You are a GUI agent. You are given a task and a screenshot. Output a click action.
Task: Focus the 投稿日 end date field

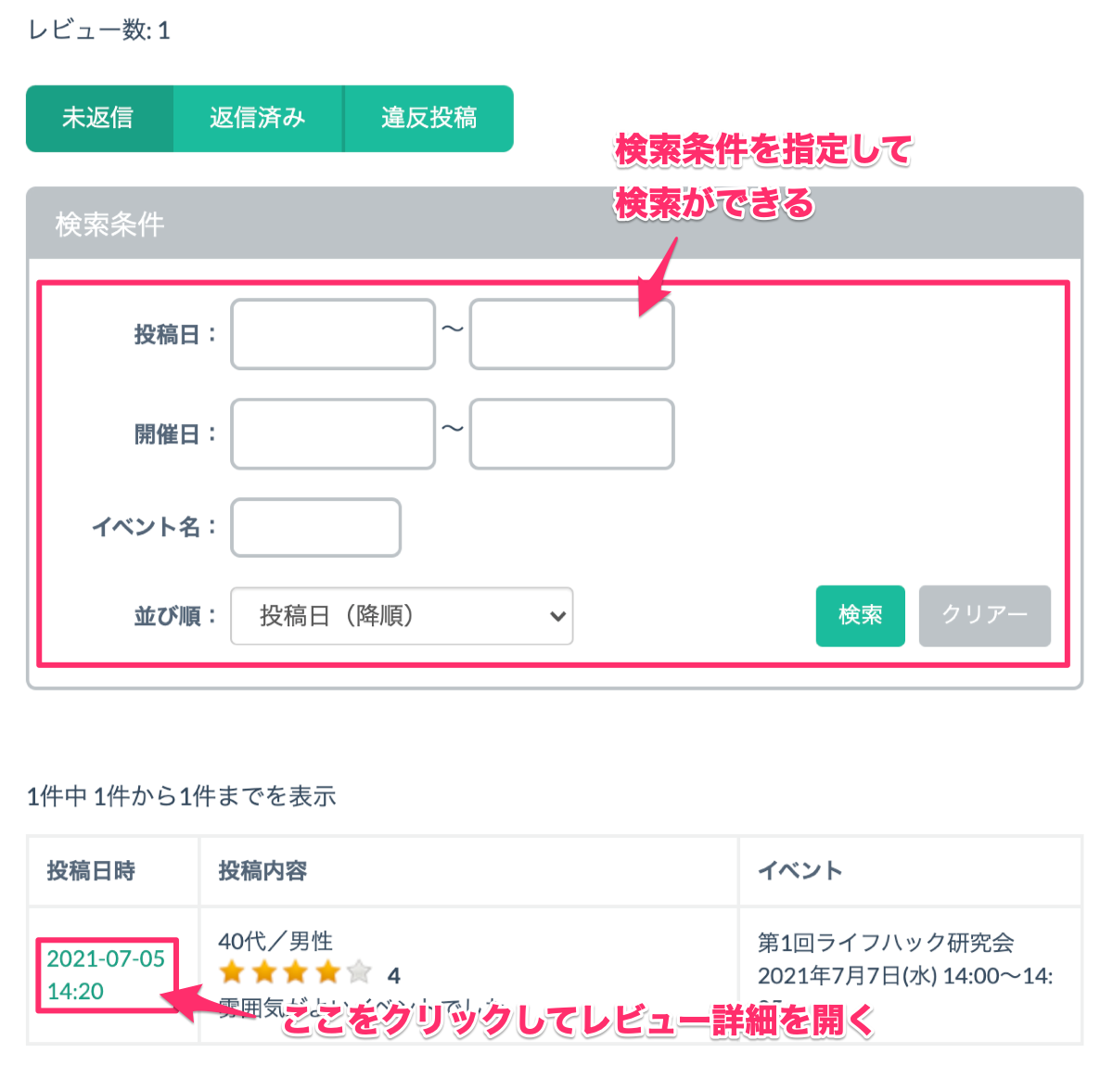coord(570,334)
